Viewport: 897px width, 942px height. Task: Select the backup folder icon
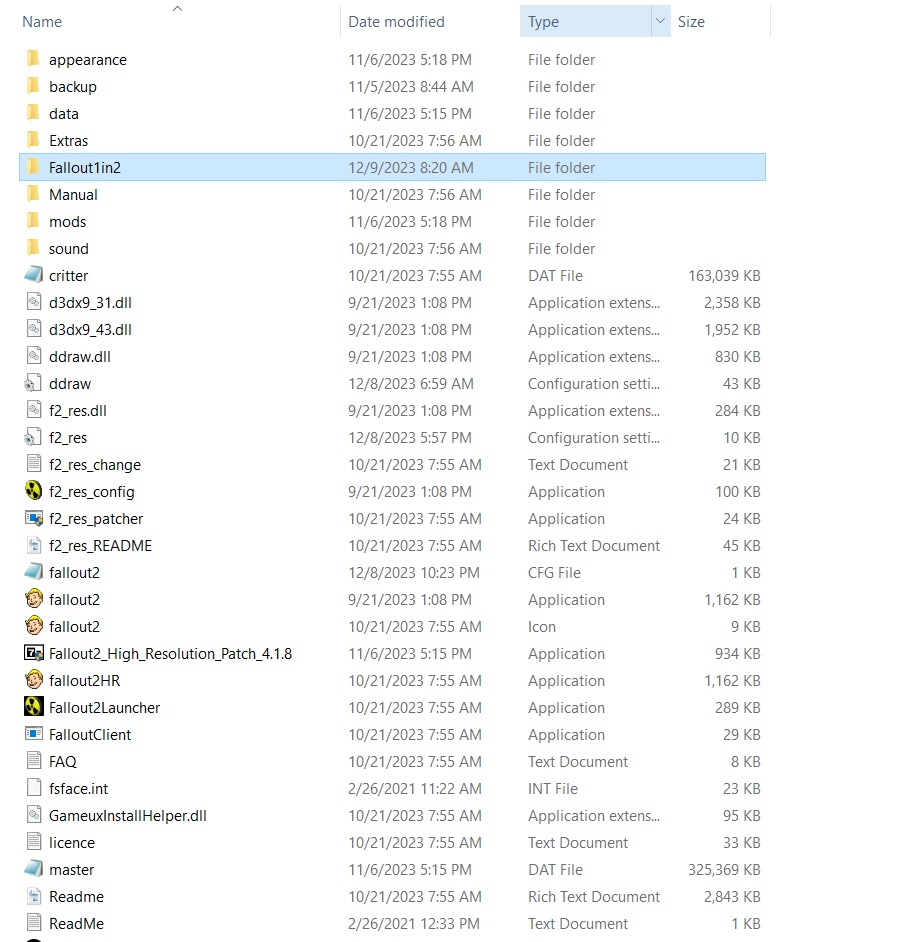34,86
